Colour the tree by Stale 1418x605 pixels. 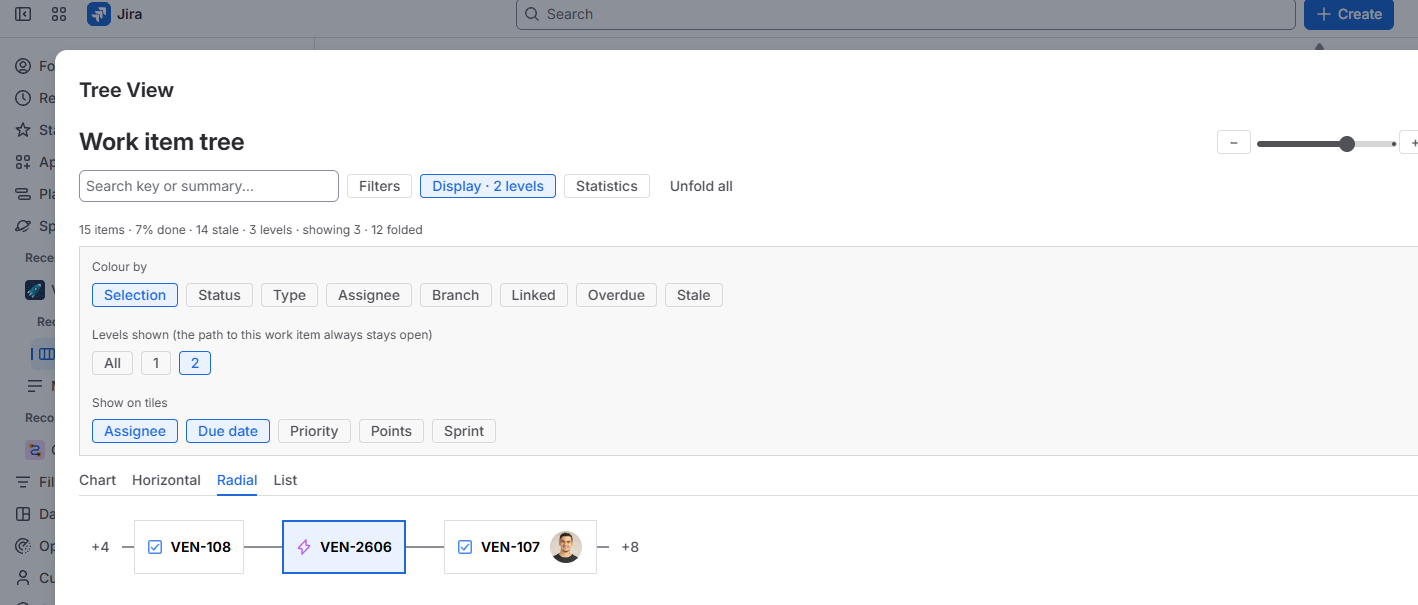pos(694,295)
